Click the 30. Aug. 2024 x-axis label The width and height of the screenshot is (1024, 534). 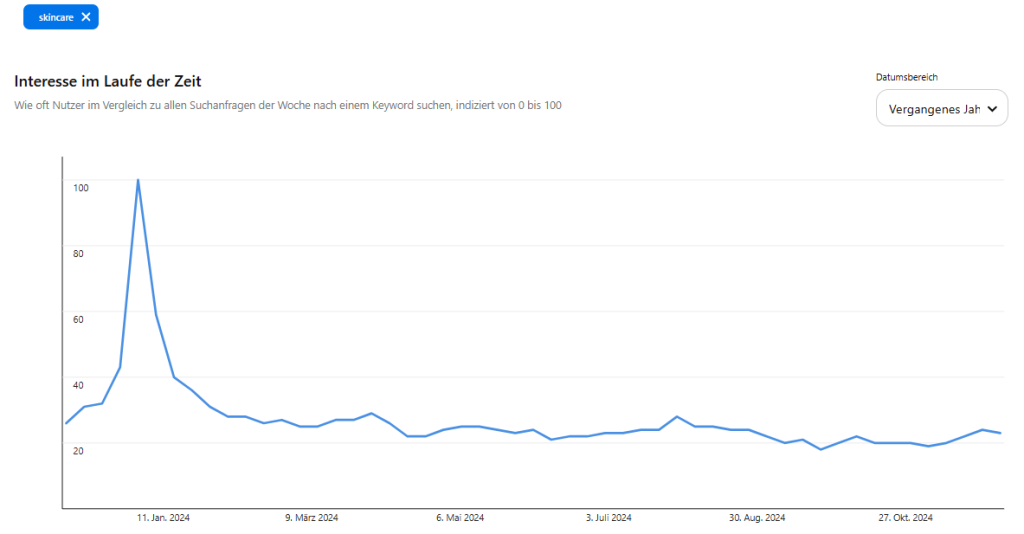757,518
